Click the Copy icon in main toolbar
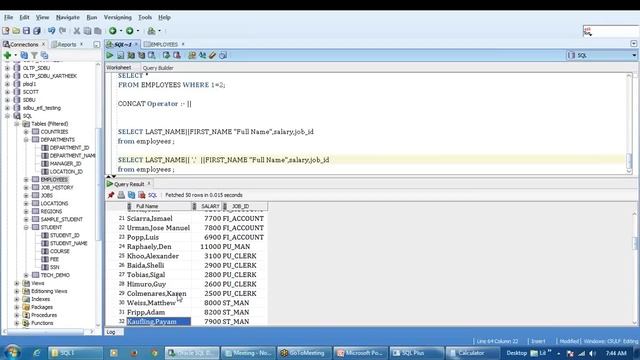640x360 pixels. (x=87, y=31)
